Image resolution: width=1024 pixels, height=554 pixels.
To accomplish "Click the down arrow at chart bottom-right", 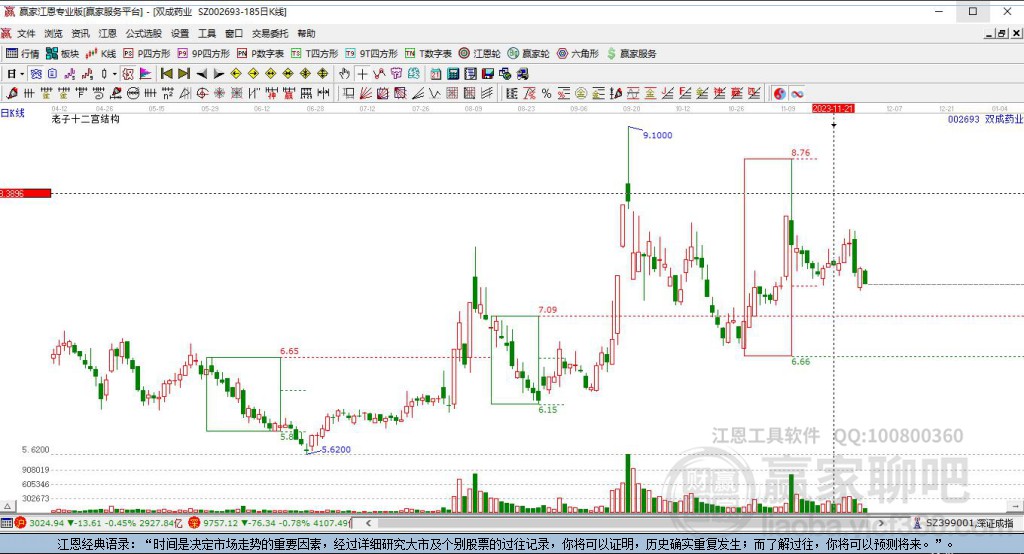I will pyautogui.click(x=1016, y=506).
